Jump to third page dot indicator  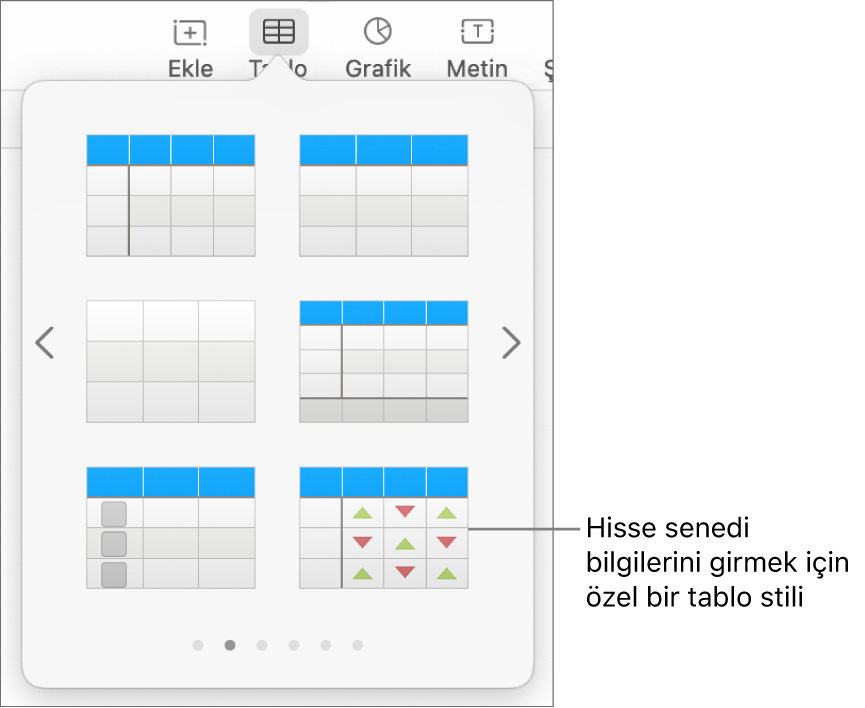point(262,645)
